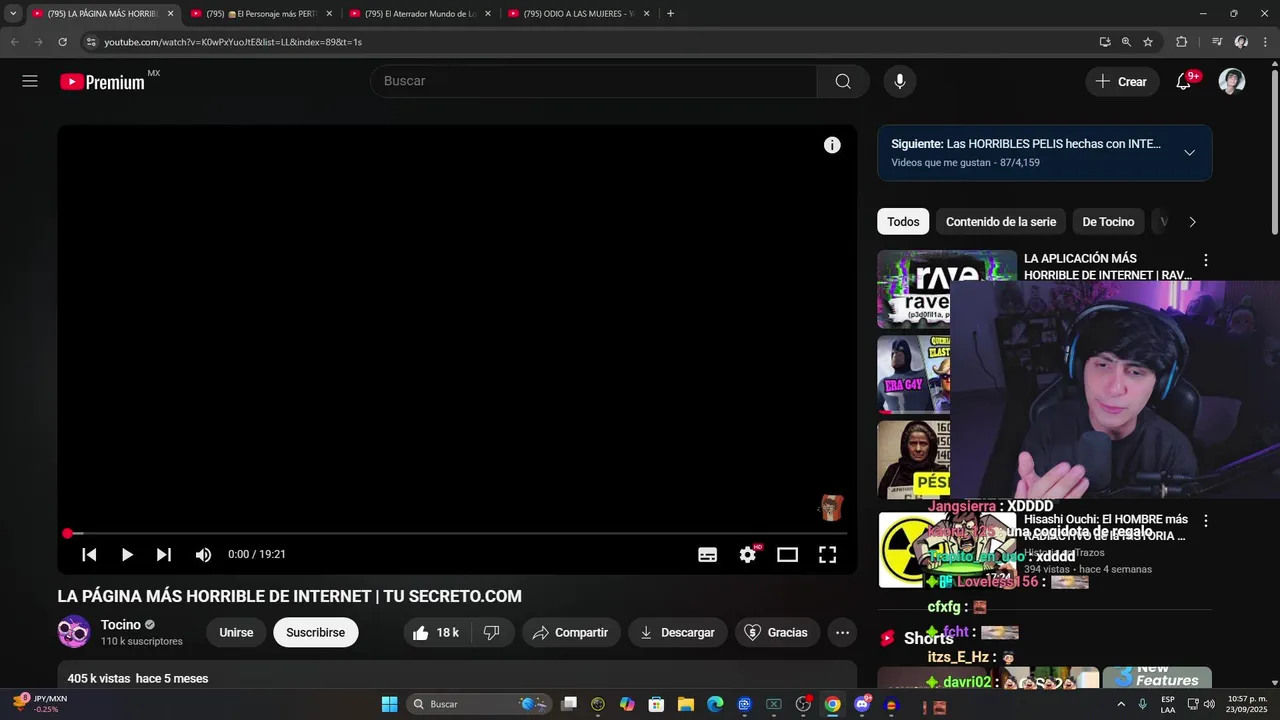This screenshot has width=1280, height=720.
Task: Switch to theater mode
Action: click(x=787, y=555)
